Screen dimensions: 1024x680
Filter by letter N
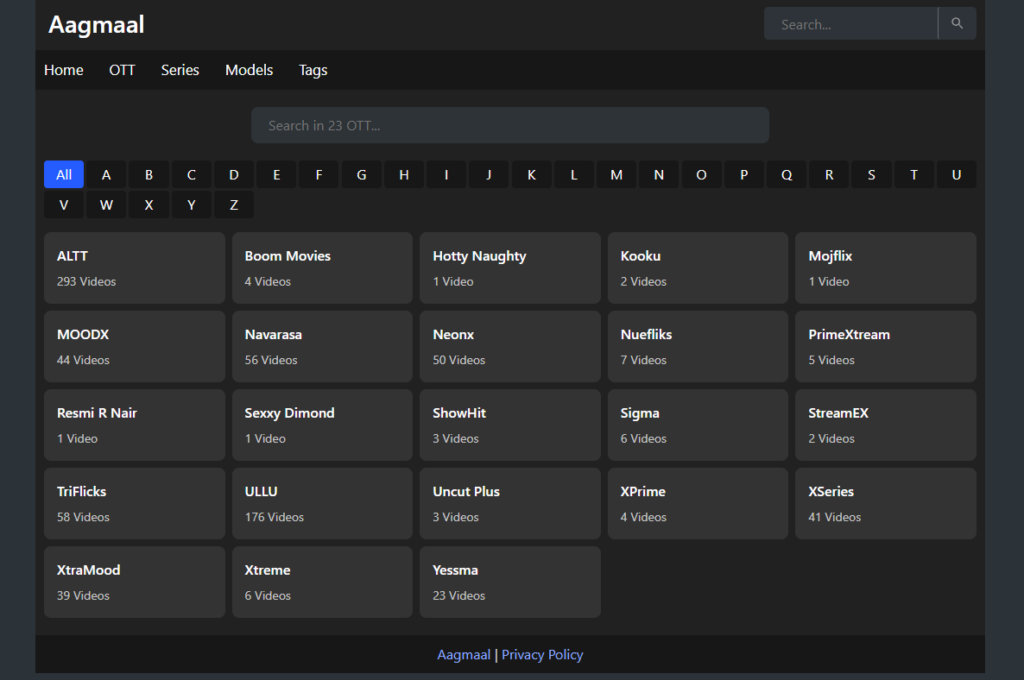pos(659,174)
